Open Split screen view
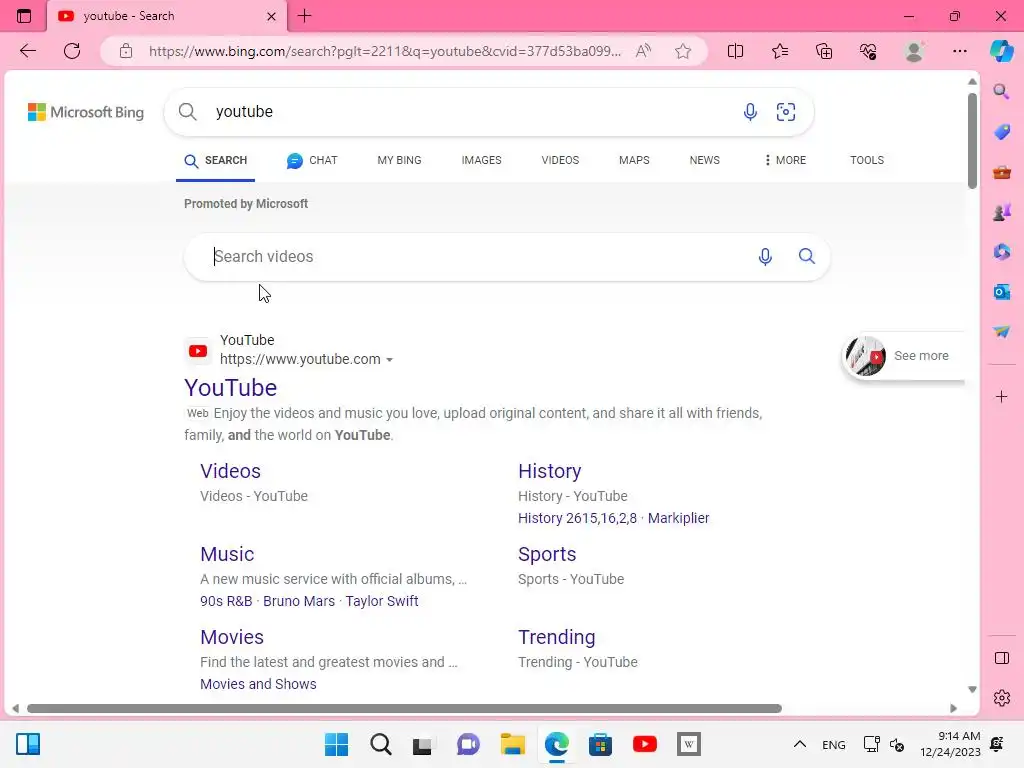The image size is (1024, 768). pos(735,51)
